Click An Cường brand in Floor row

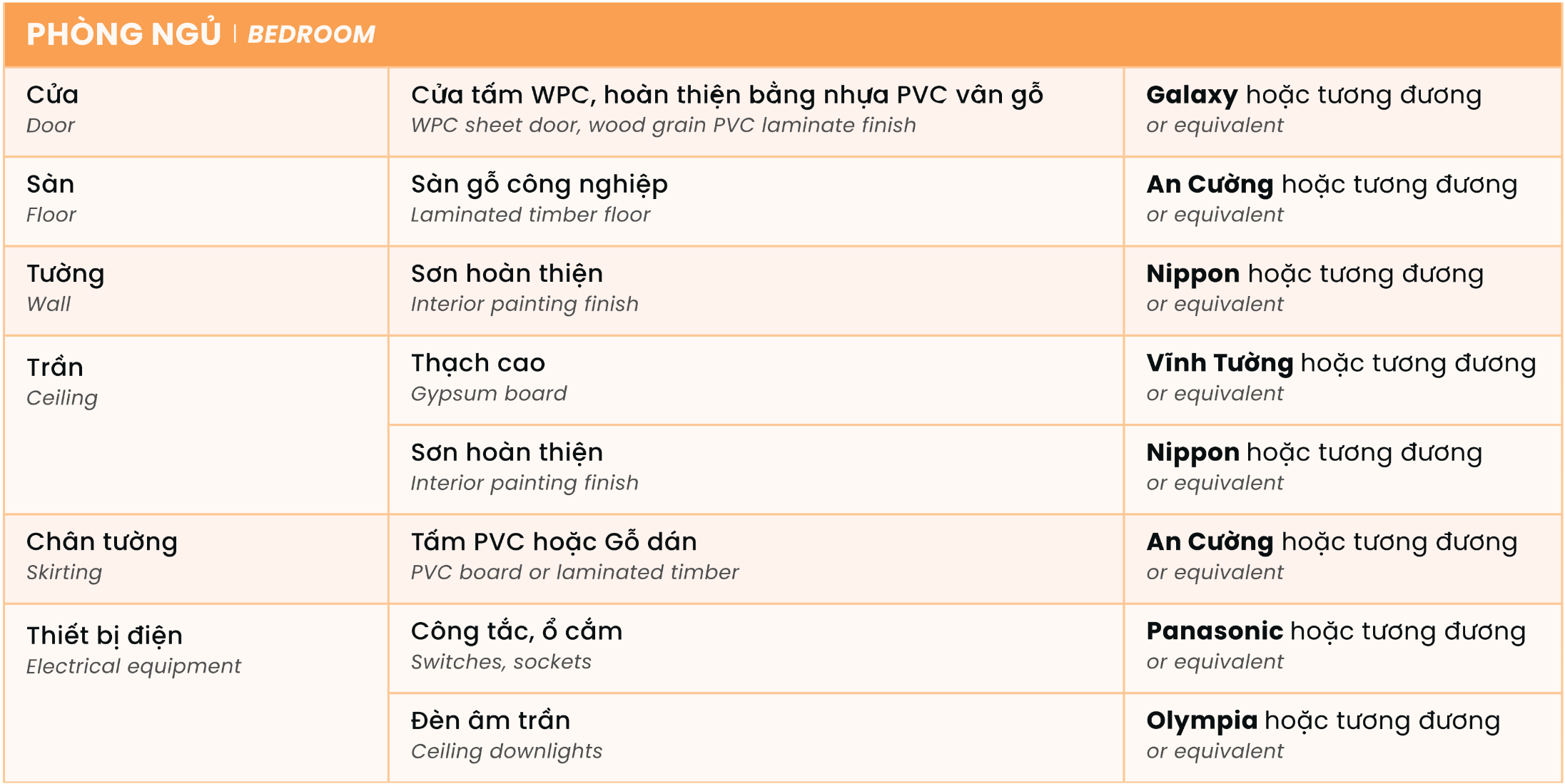pos(1210,184)
